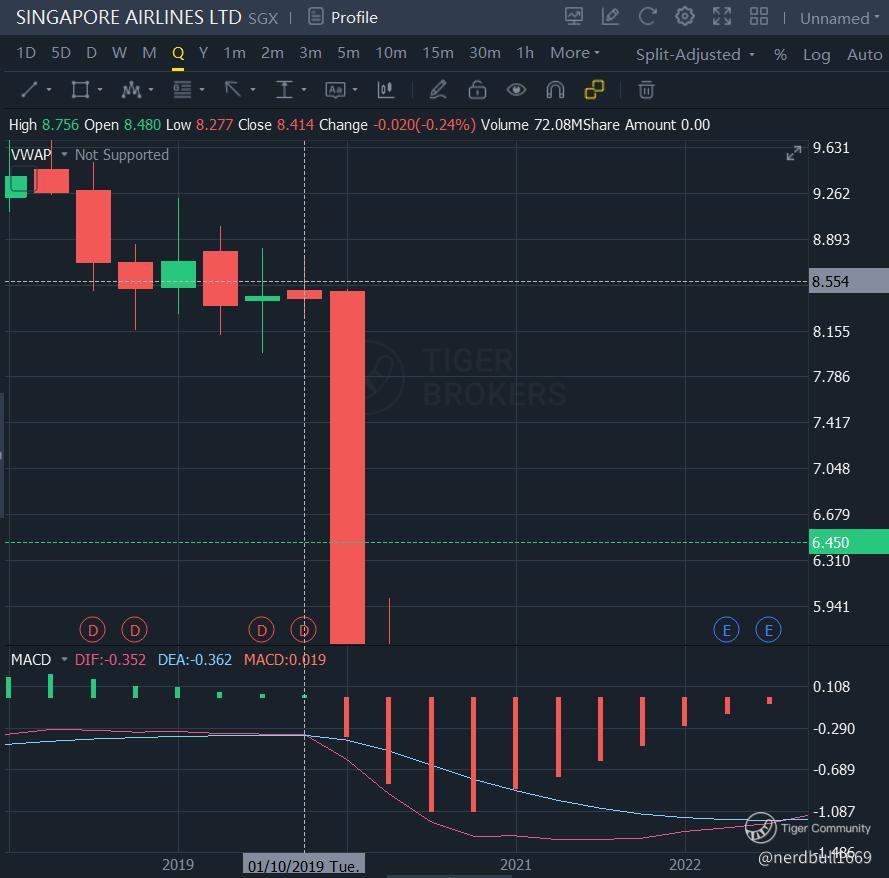Viewport: 889px width, 878px height.
Task: Switch to the 1h interval
Action: pyautogui.click(x=525, y=53)
